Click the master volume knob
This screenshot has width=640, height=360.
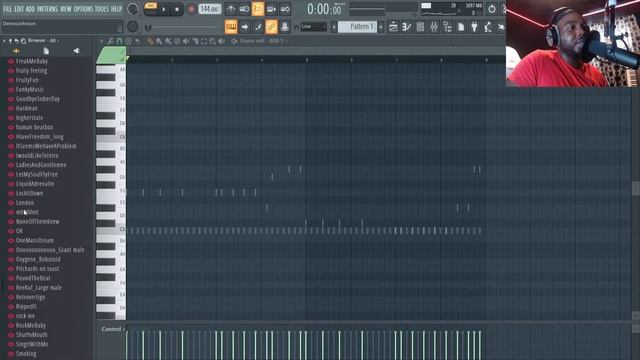[133, 9]
